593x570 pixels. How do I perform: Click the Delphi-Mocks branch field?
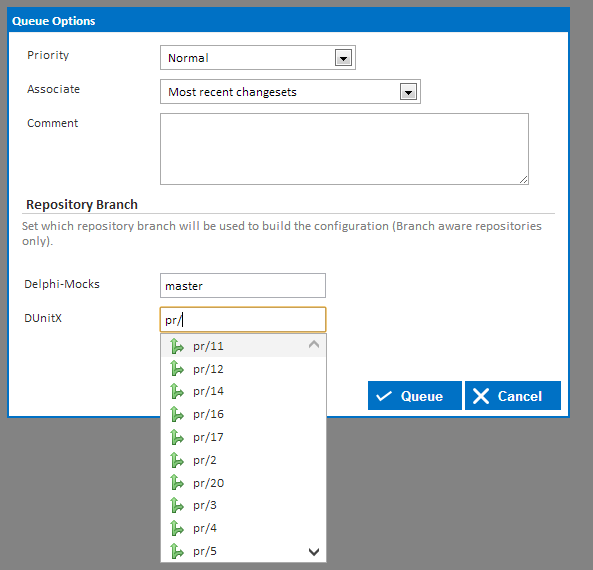pos(243,286)
